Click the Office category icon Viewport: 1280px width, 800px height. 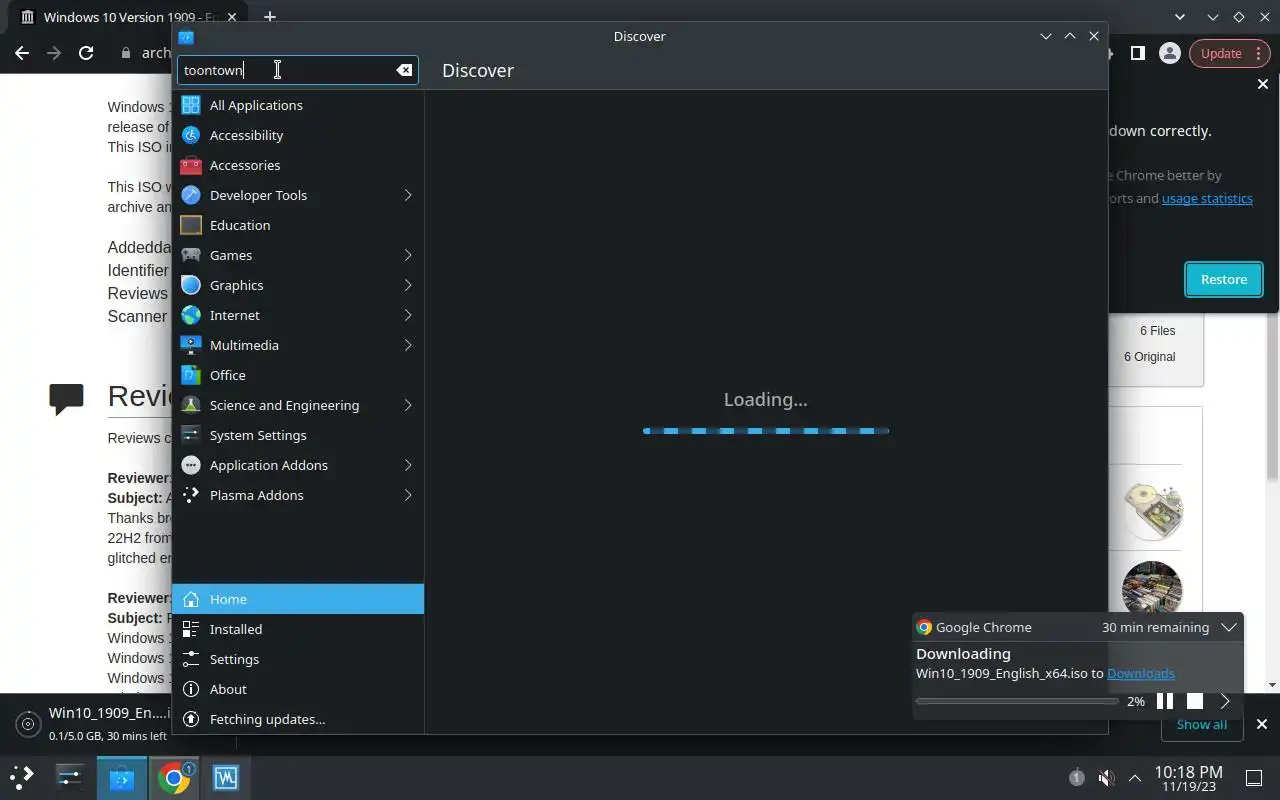pyautogui.click(x=191, y=375)
